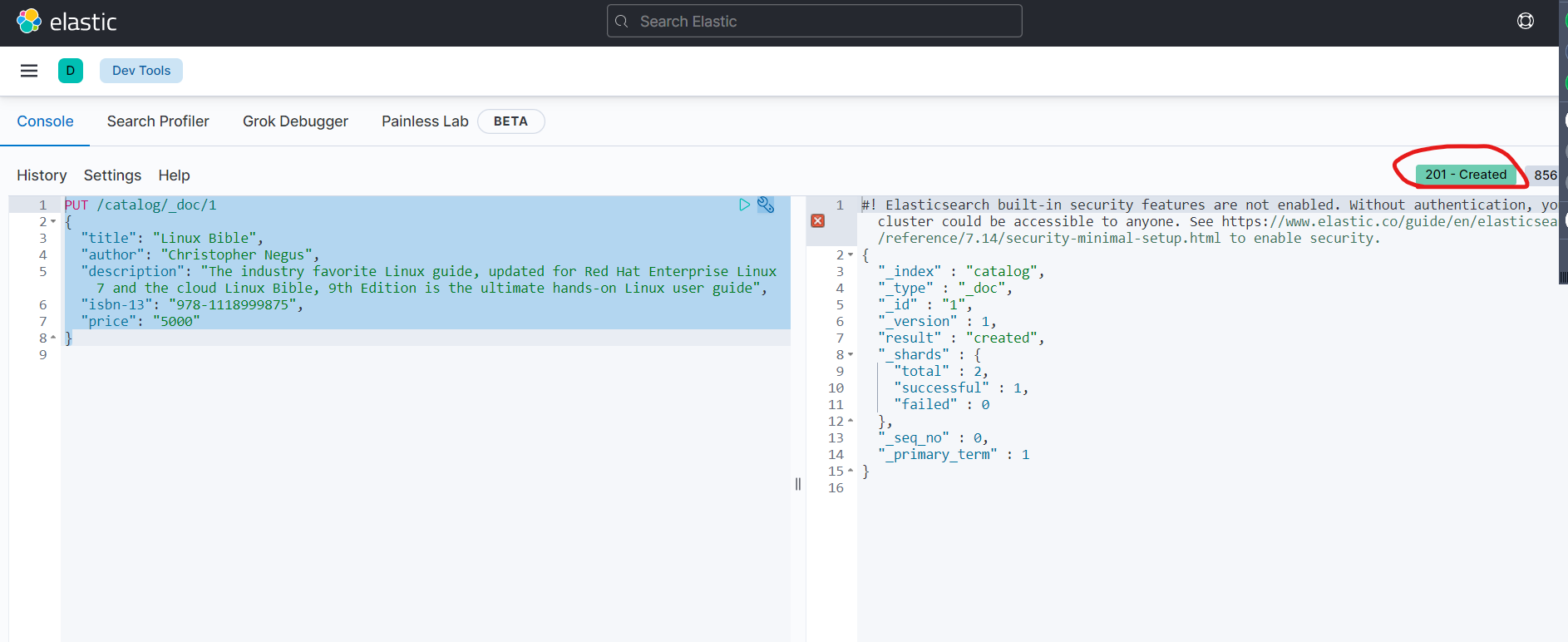Click the Elastic logo
This screenshot has width=1568, height=642.
tap(67, 22)
